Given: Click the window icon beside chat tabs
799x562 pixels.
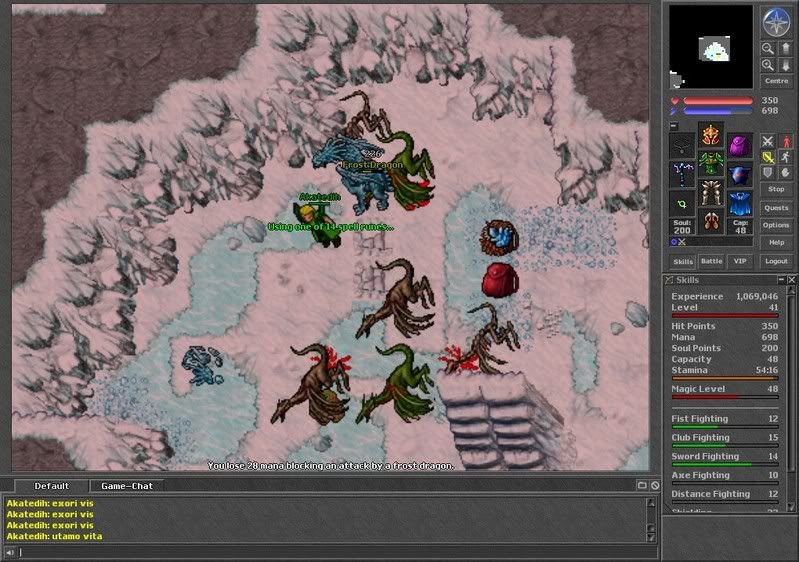Looking at the screenshot, I should 643,486.
